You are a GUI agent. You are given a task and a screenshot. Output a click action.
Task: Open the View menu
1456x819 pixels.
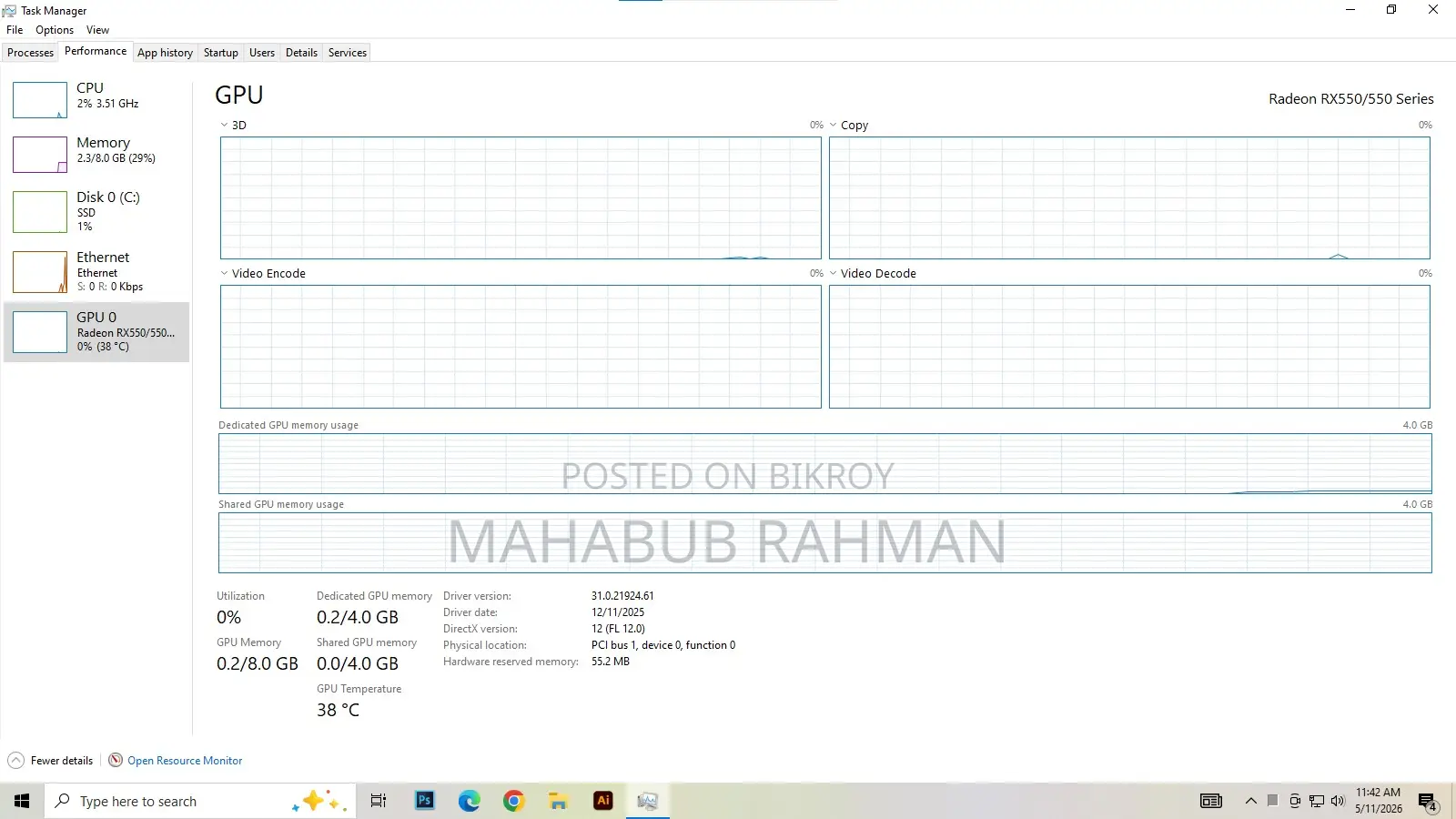97,30
